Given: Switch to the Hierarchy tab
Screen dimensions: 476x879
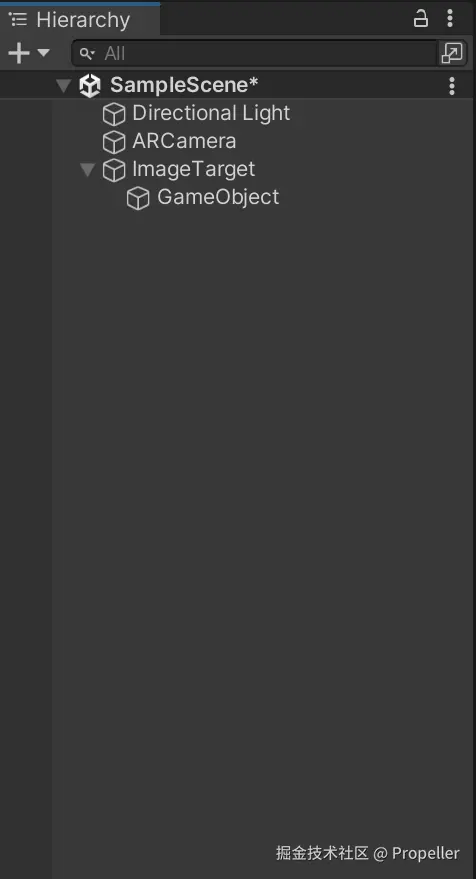Looking at the screenshot, I should click(80, 20).
